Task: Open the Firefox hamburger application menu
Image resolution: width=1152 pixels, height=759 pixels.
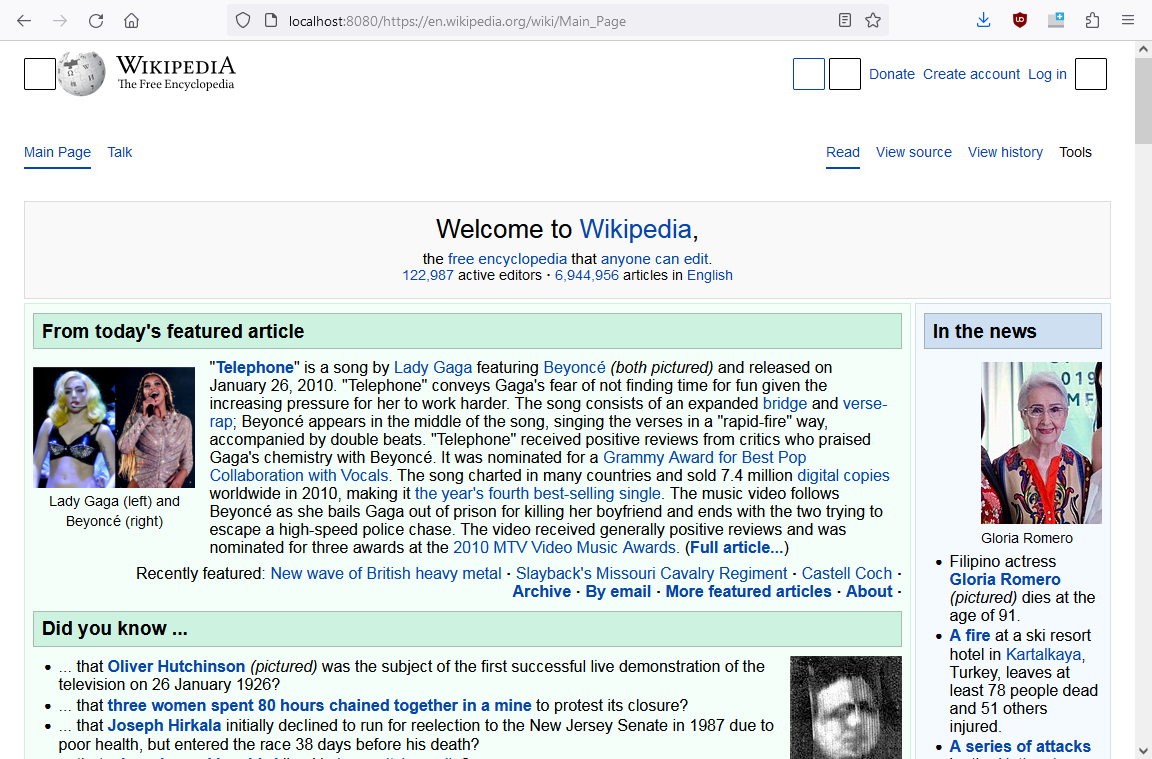Action: [1128, 21]
